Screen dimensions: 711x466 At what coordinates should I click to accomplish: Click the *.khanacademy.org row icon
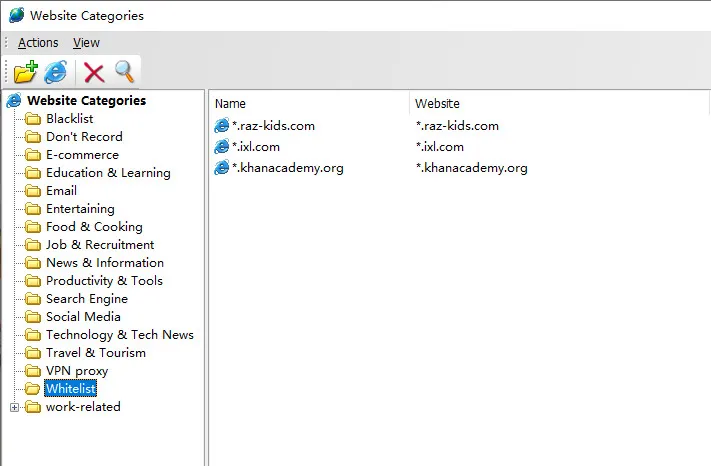(x=221, y=168)
